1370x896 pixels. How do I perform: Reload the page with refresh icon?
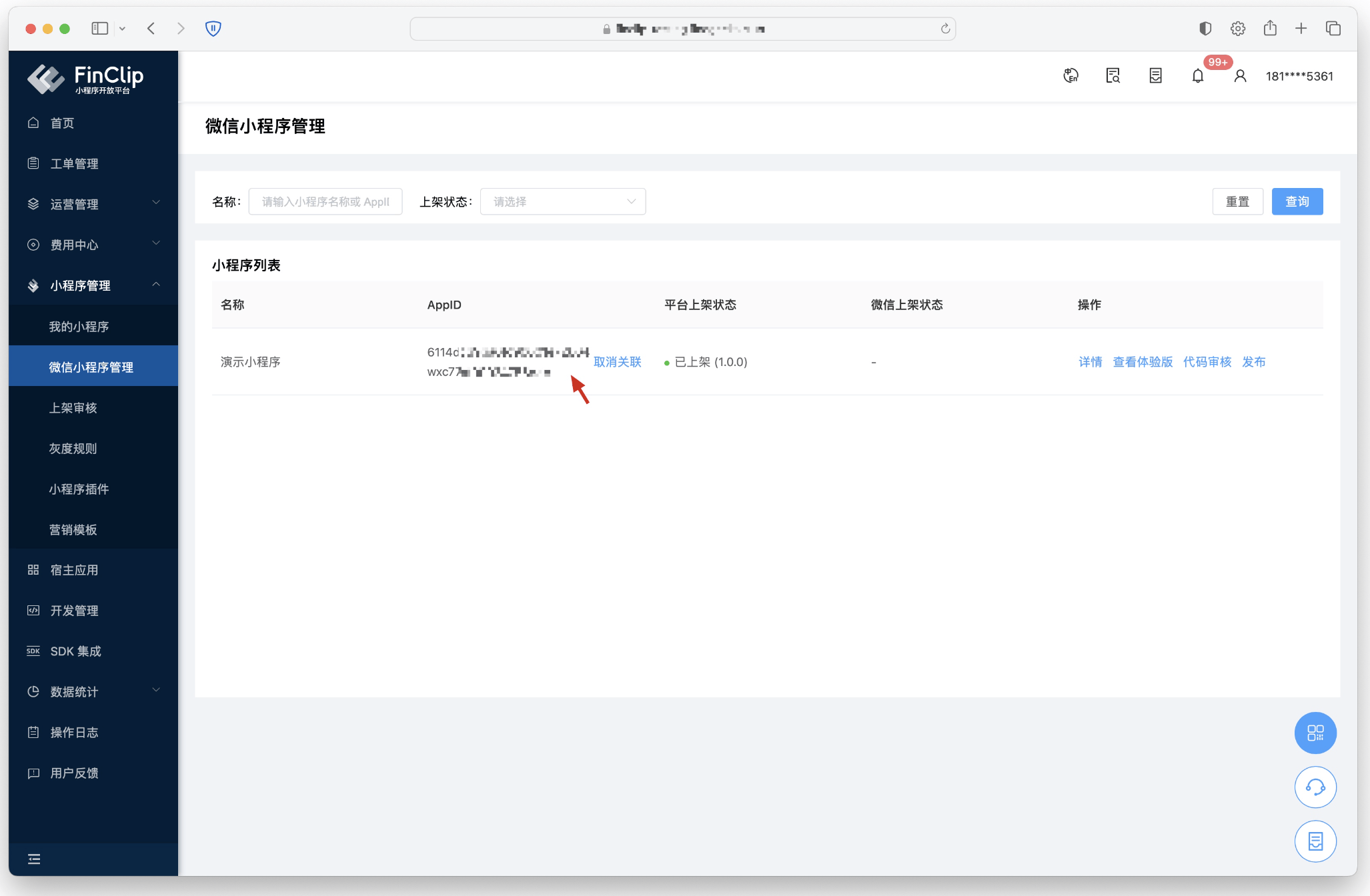click(x=945, y=29)
